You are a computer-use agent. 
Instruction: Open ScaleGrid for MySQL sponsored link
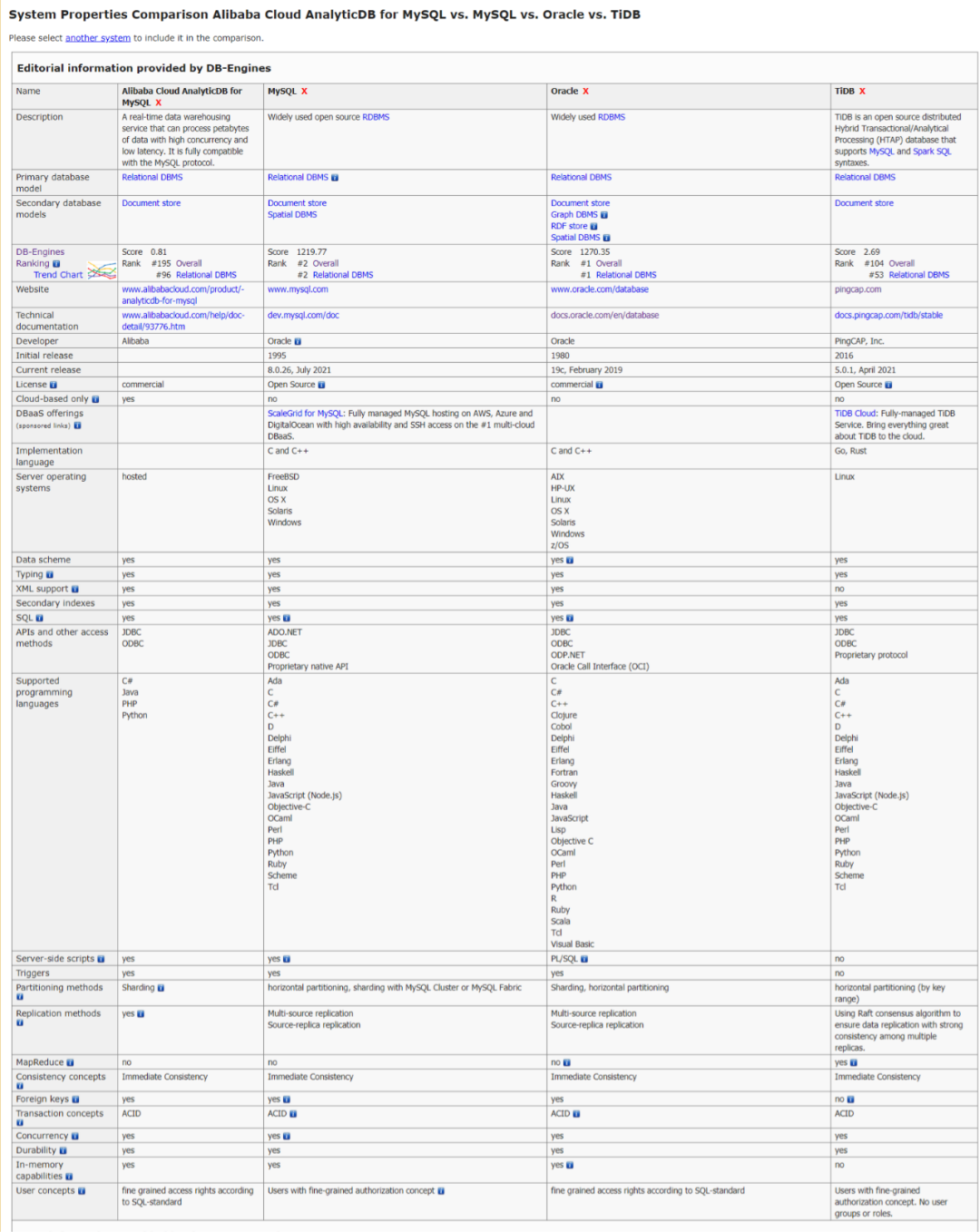(x=306, y=414)
